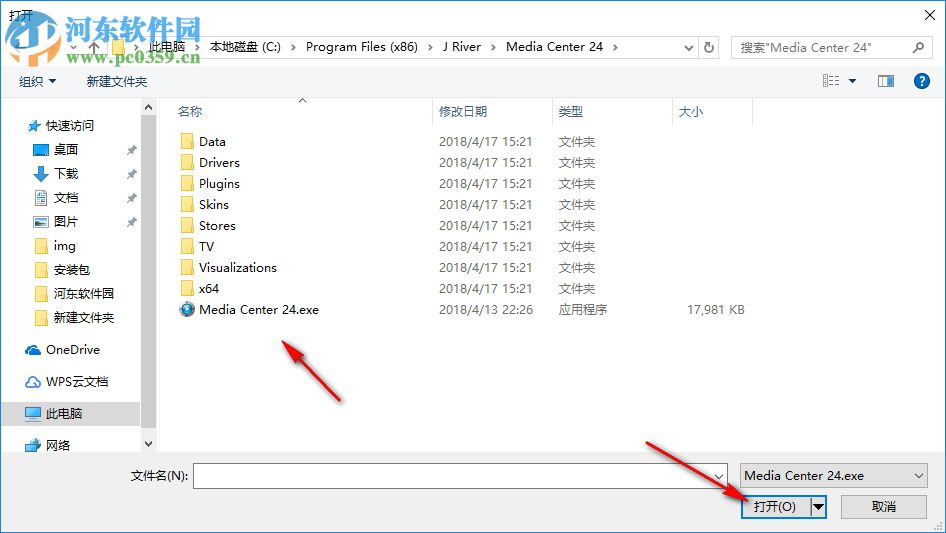The image size is (946, 533).
Task: Open Pictures (图片) in sidebar
Action: (x=66, y=222)
